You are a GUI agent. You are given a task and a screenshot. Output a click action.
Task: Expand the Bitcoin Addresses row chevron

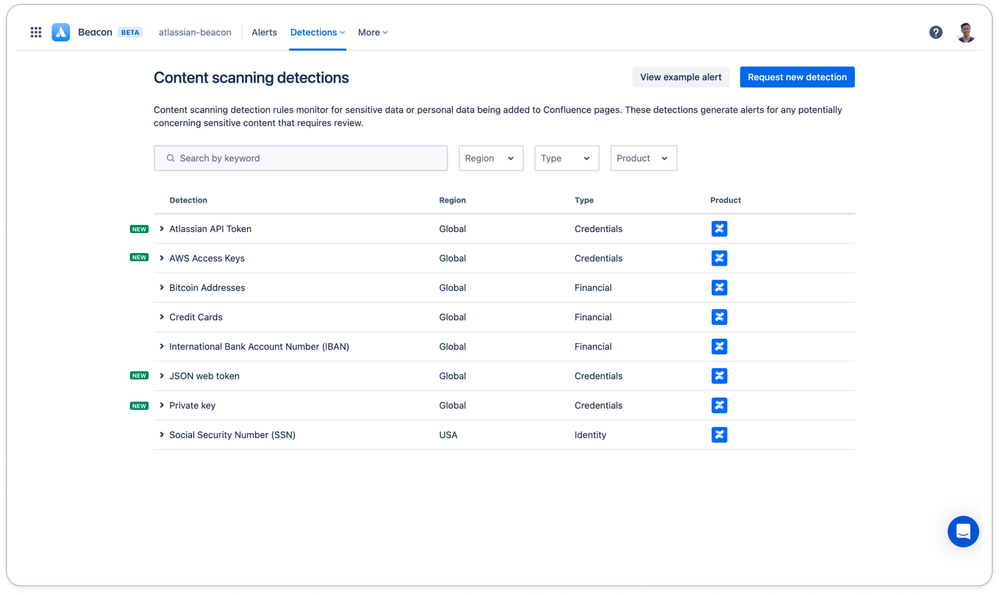161,287
